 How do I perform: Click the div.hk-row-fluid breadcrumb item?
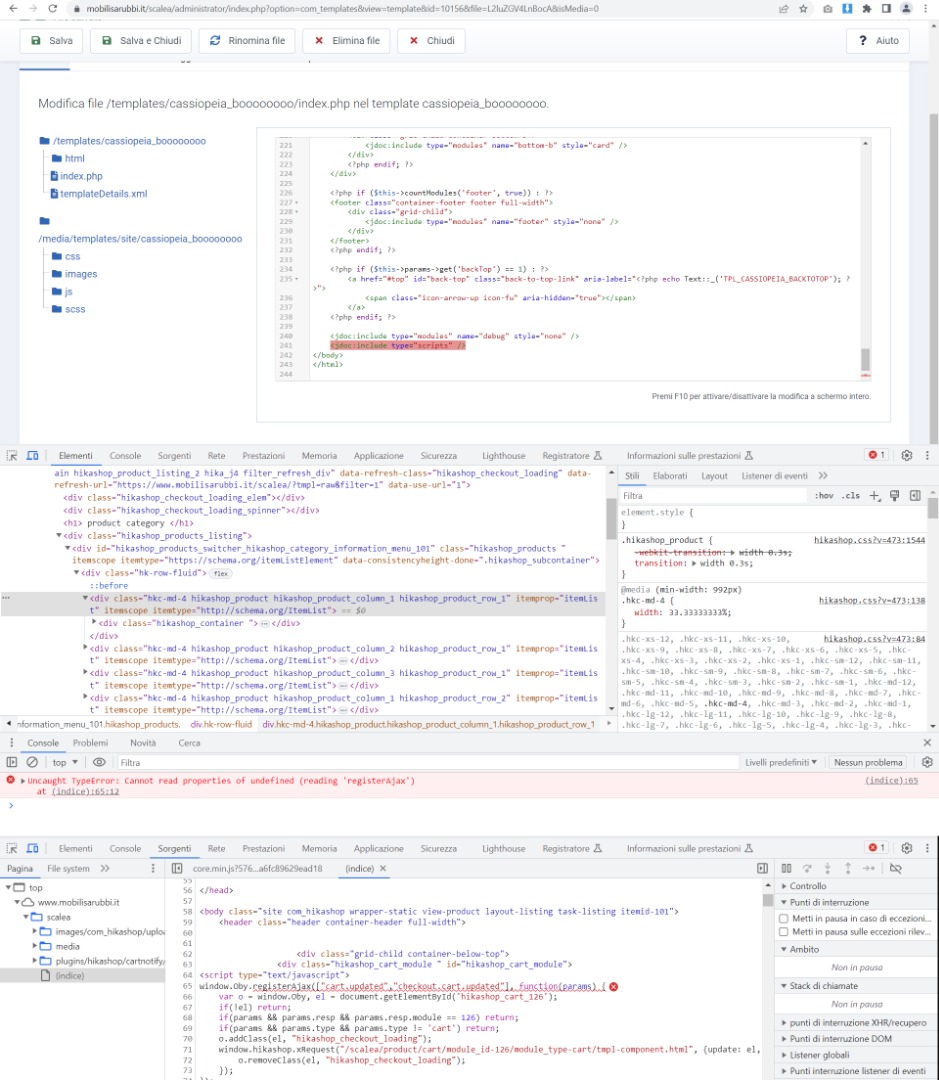[x=221, y=724]
